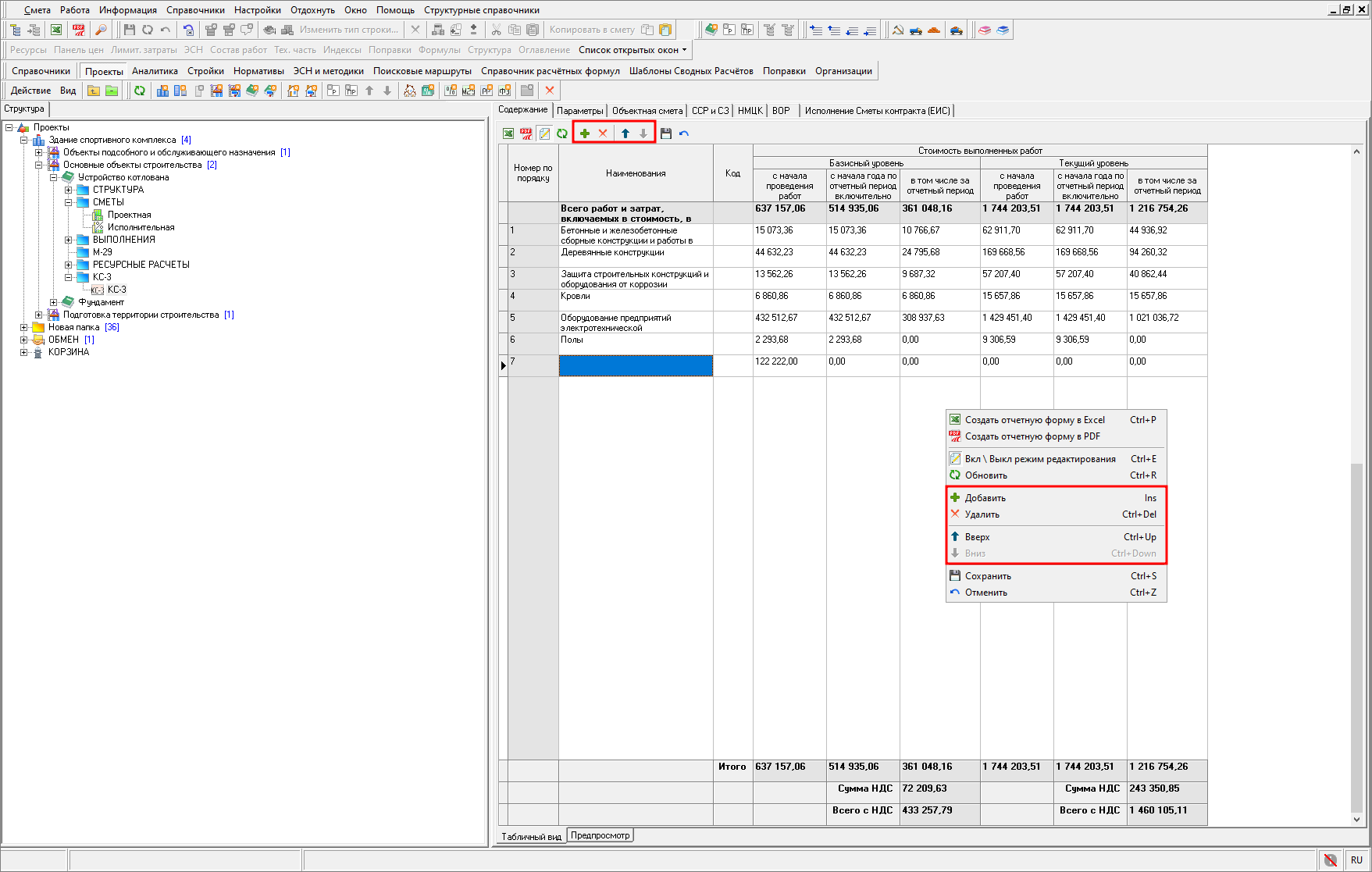
Task: Click the green Refresh icon above the table
Action: click(562, 133)
